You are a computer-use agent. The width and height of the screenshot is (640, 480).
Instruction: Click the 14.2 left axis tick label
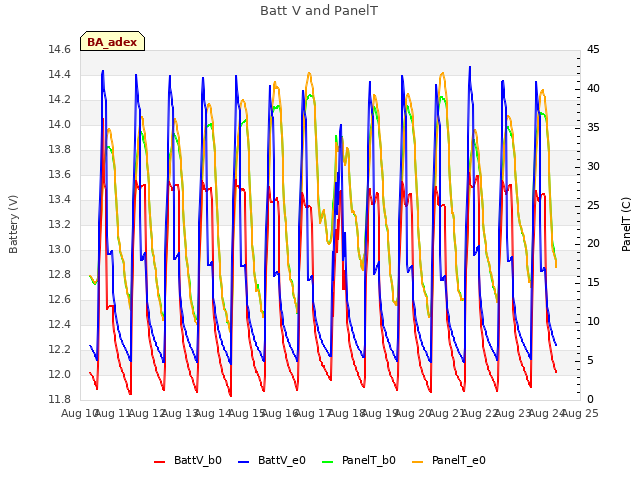(x=59, y=100)
